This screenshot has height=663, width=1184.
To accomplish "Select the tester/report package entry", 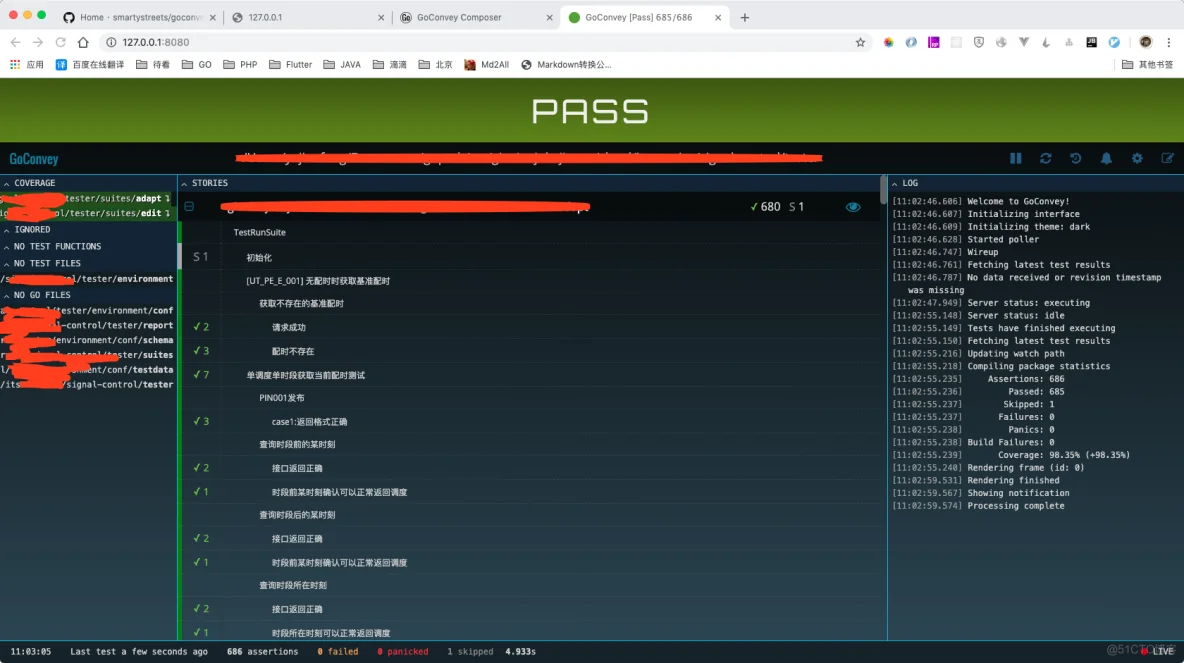I will (88, 325).
